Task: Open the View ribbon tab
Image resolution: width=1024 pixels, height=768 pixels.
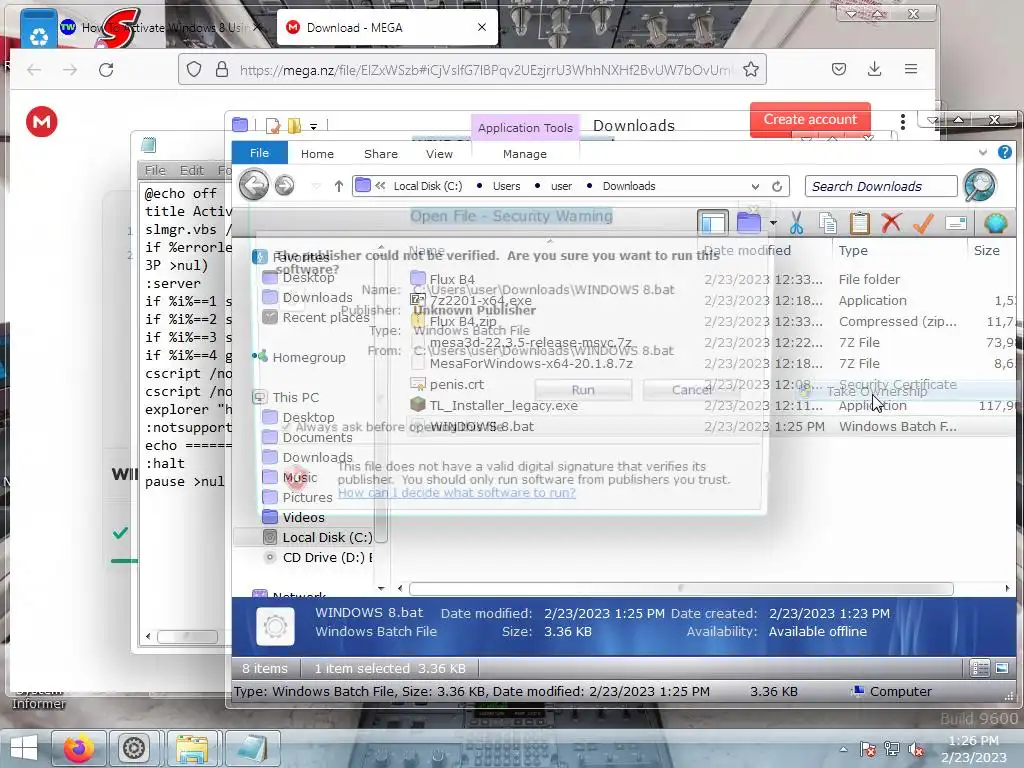Action: tap(440, 154)
